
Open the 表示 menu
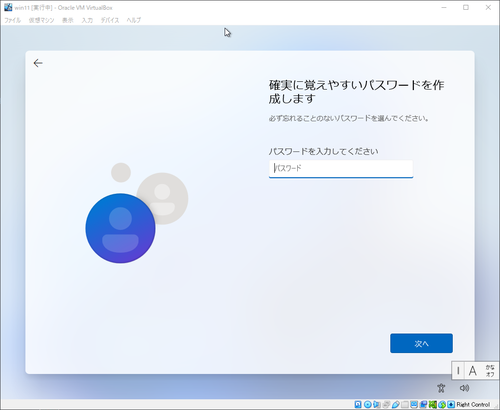pyautogui.click(x=68, y=20)
